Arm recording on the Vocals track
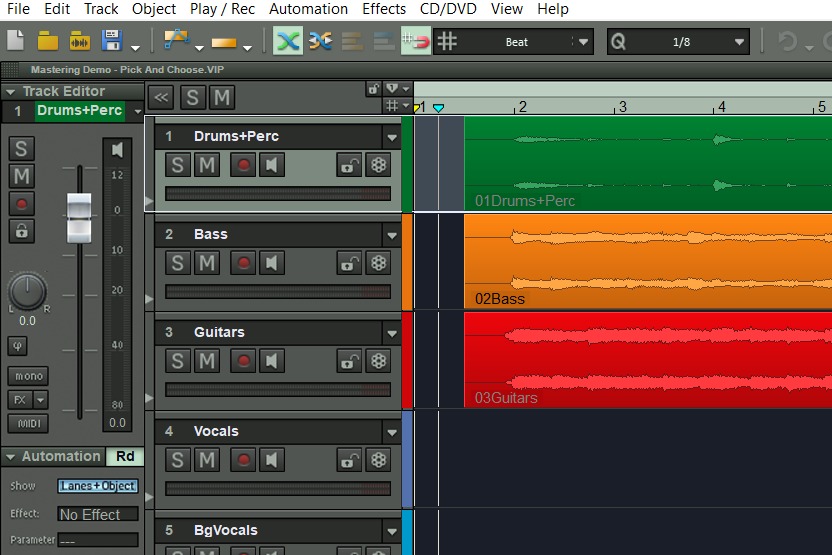Screen dimensions: 832x555 pyautogui.click(x=244, y=459)
